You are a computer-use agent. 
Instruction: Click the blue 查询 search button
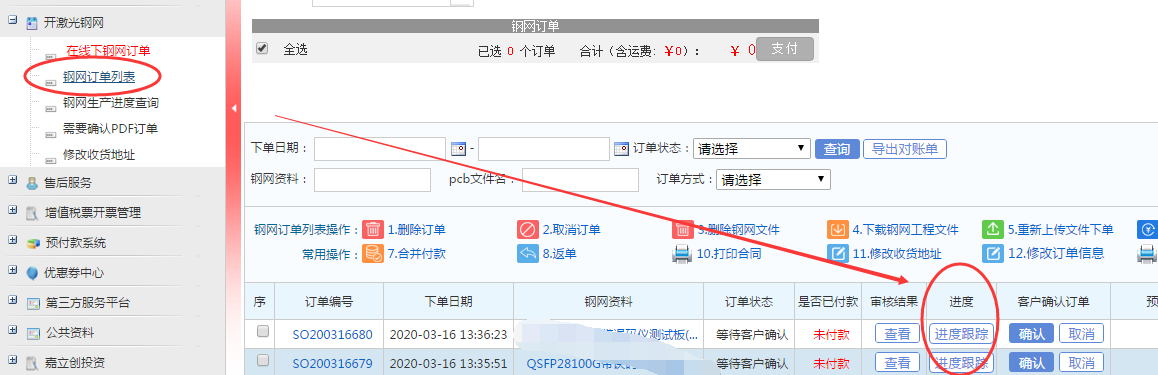(x=837, y=149)
